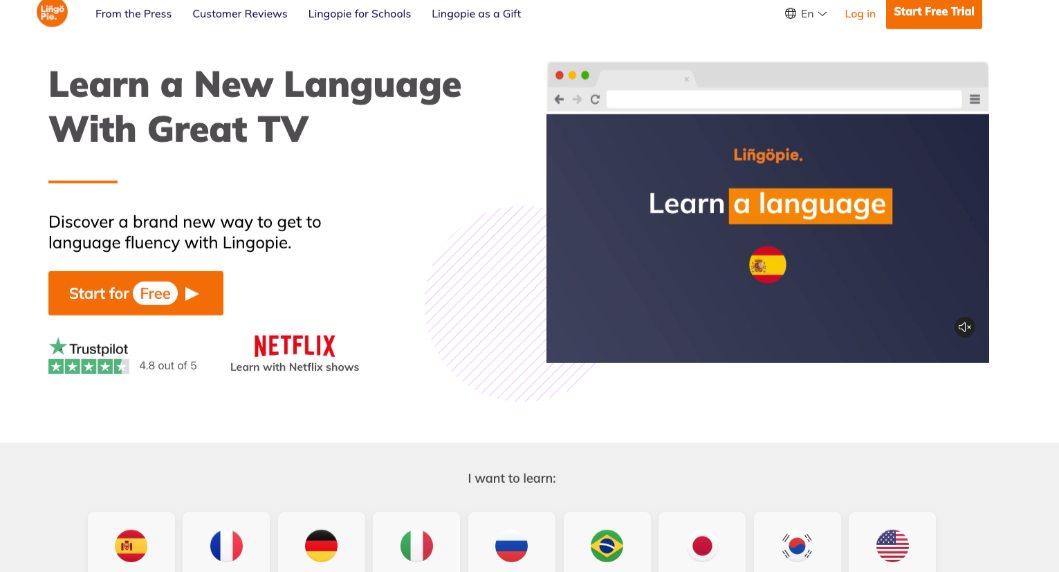This screenshot has height=572, width=1059.
Task: Open Lingopie for Schools link
Action: 359,14
